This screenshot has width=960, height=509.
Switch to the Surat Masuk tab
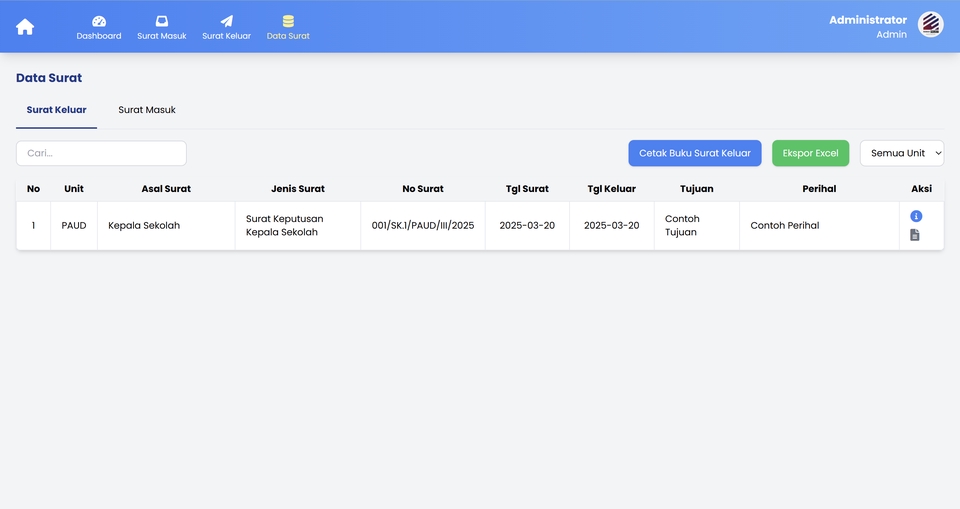(x=147, y=110)
